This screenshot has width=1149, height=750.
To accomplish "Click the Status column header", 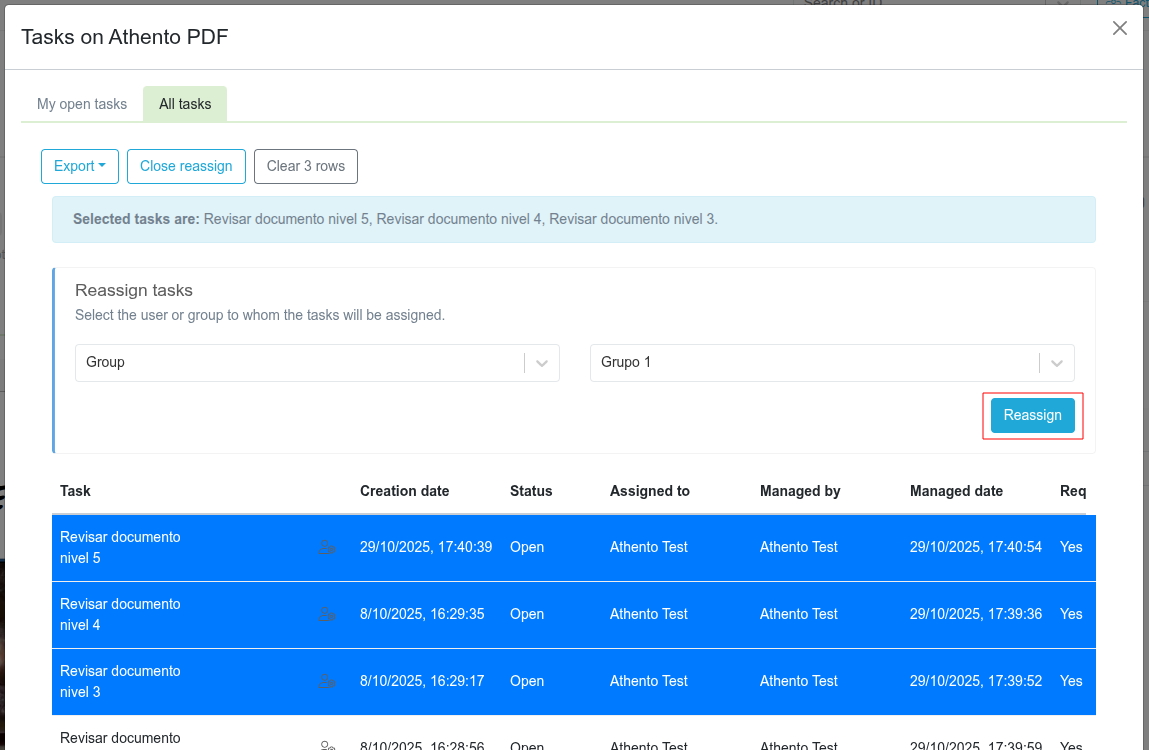I will click(531, 491).
